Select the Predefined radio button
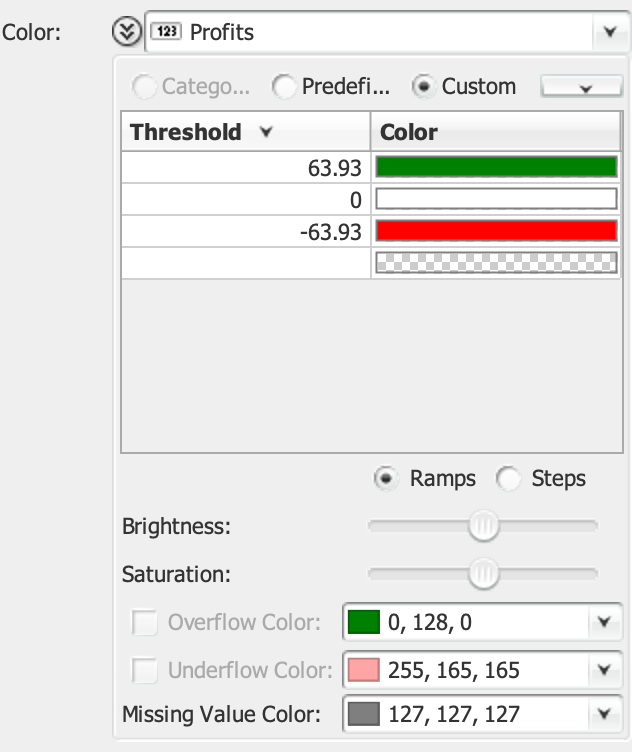 (x=285, y=87)
